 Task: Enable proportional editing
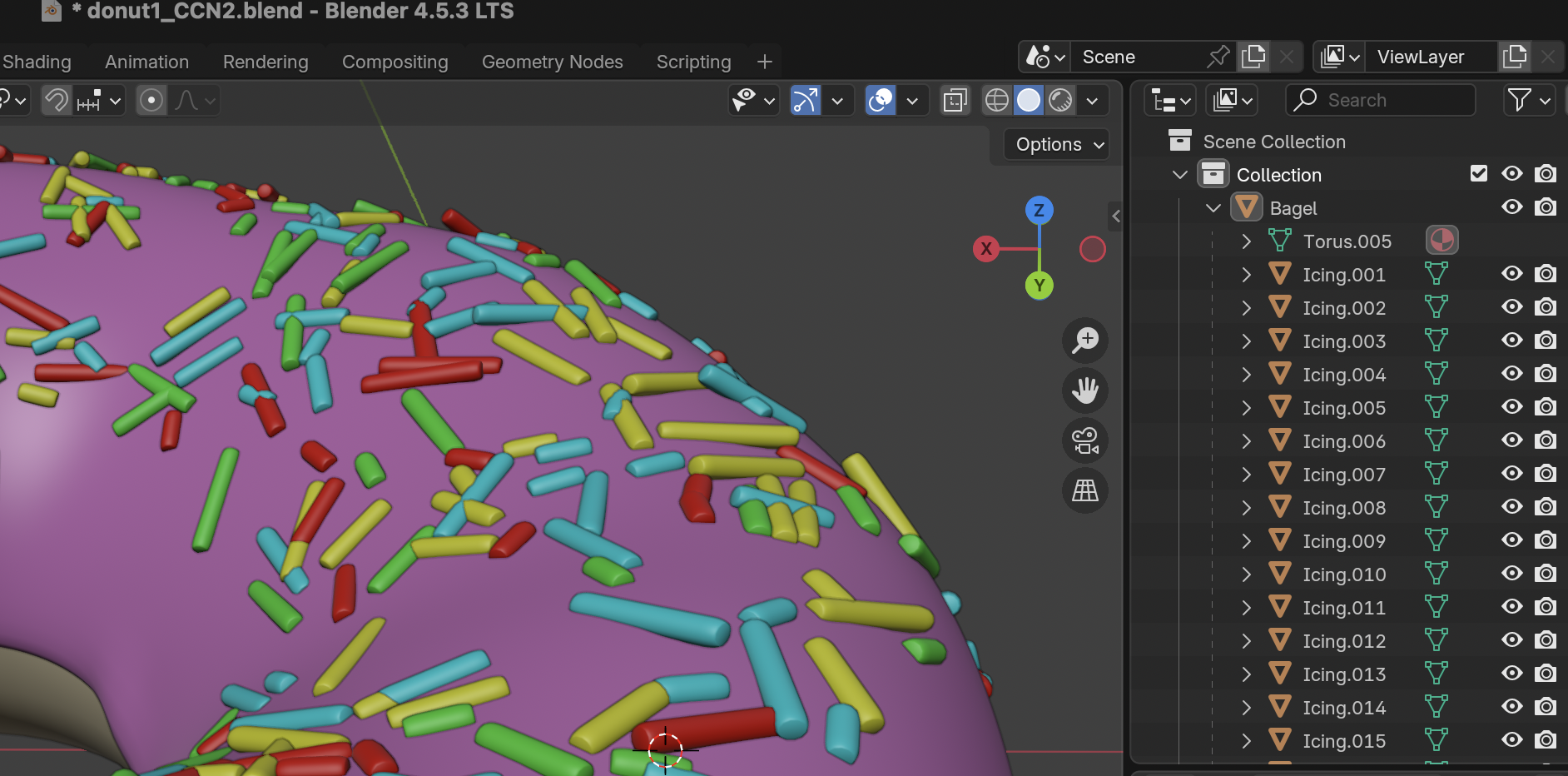coord(151,100)
